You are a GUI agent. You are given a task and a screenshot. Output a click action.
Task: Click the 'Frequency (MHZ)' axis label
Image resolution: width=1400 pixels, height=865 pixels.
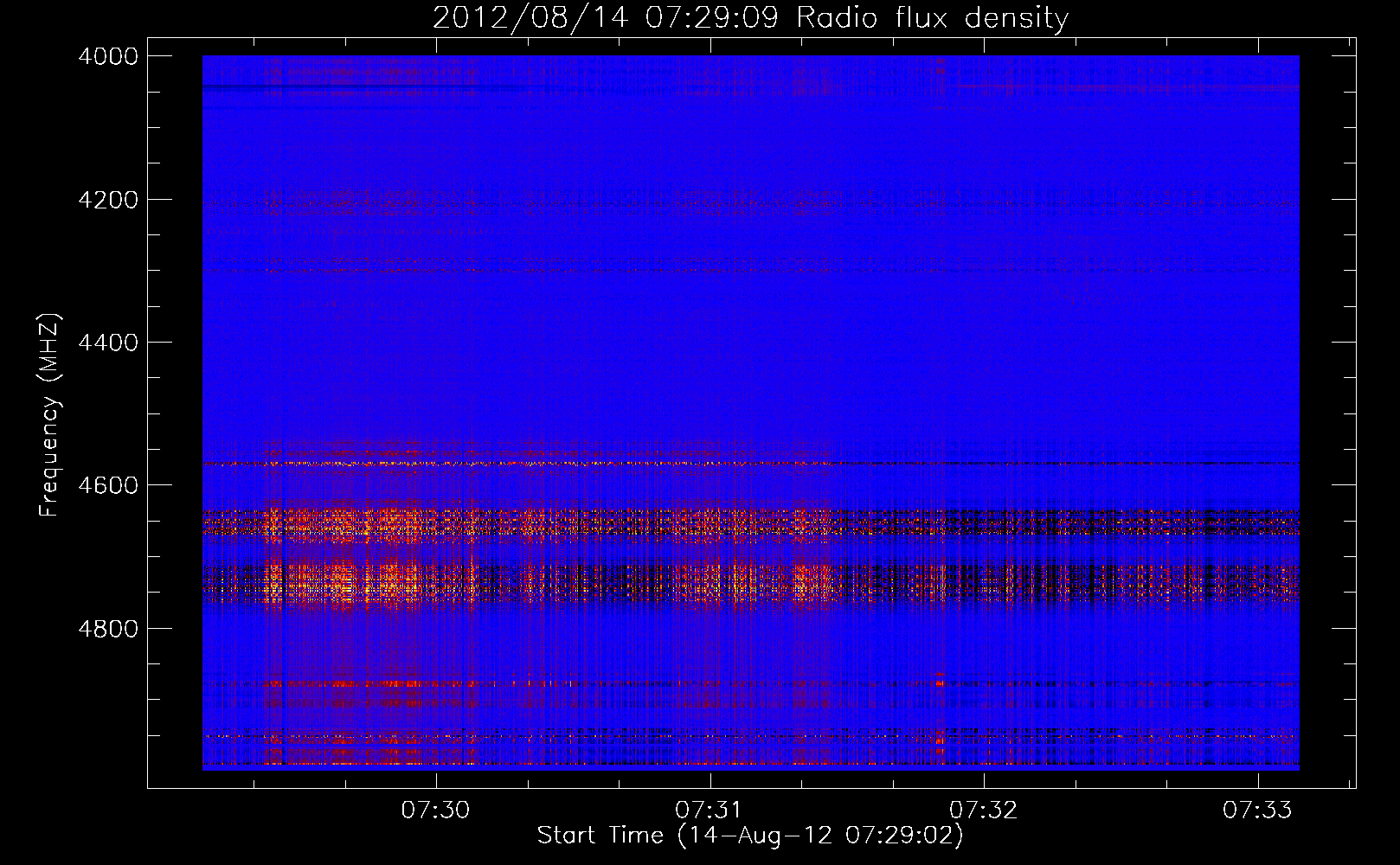[49, 415]
